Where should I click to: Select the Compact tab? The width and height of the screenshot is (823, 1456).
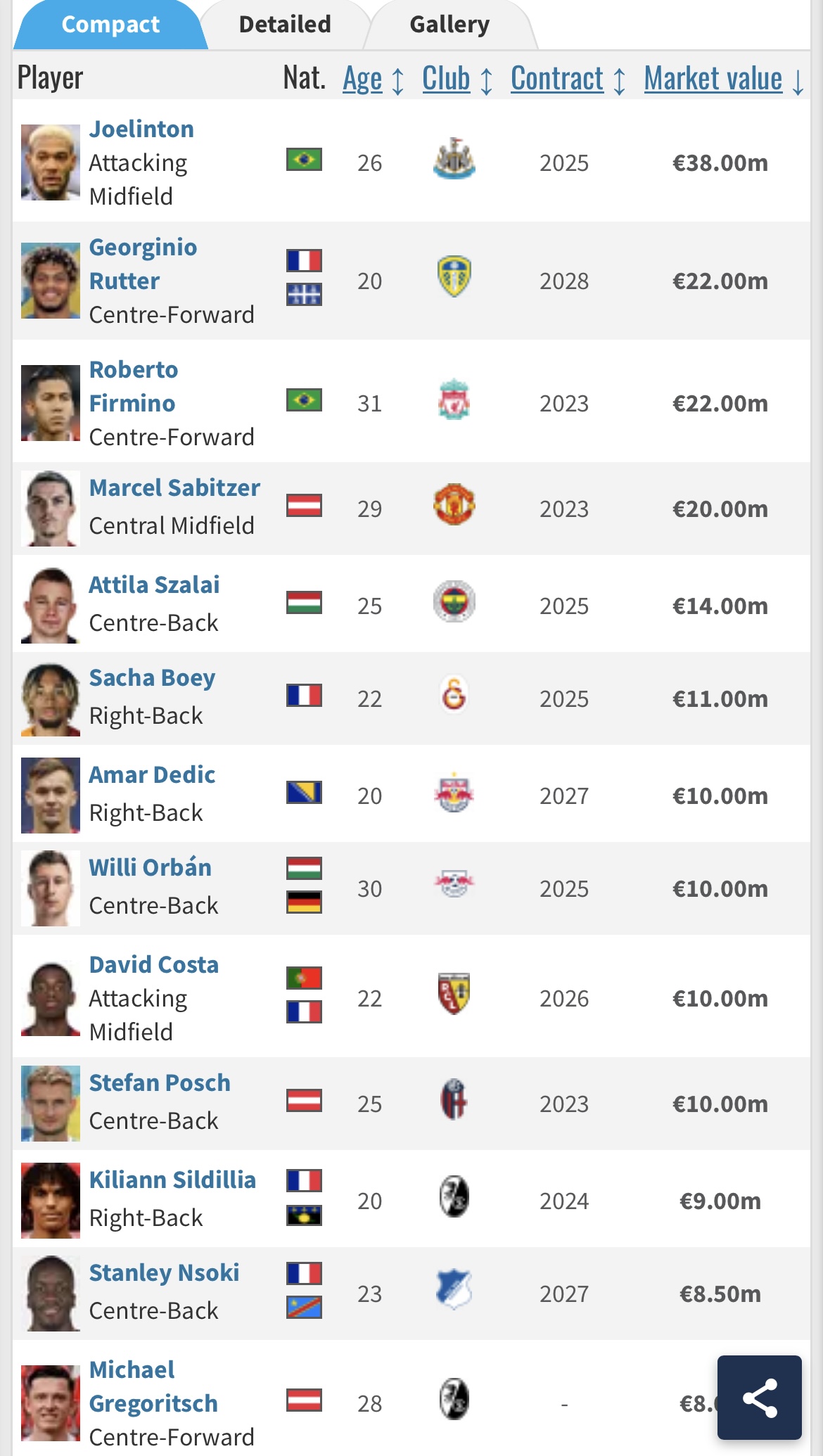[110, 25]
